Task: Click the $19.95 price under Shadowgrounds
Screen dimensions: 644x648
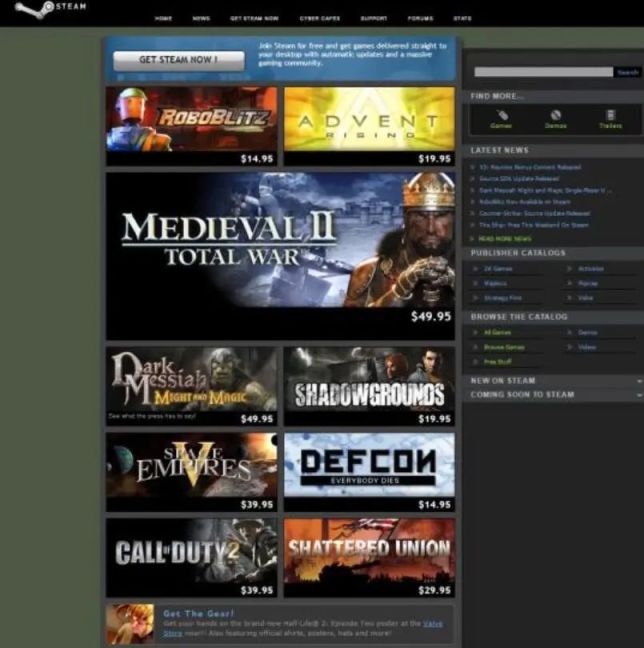Action: coord(434,419)
